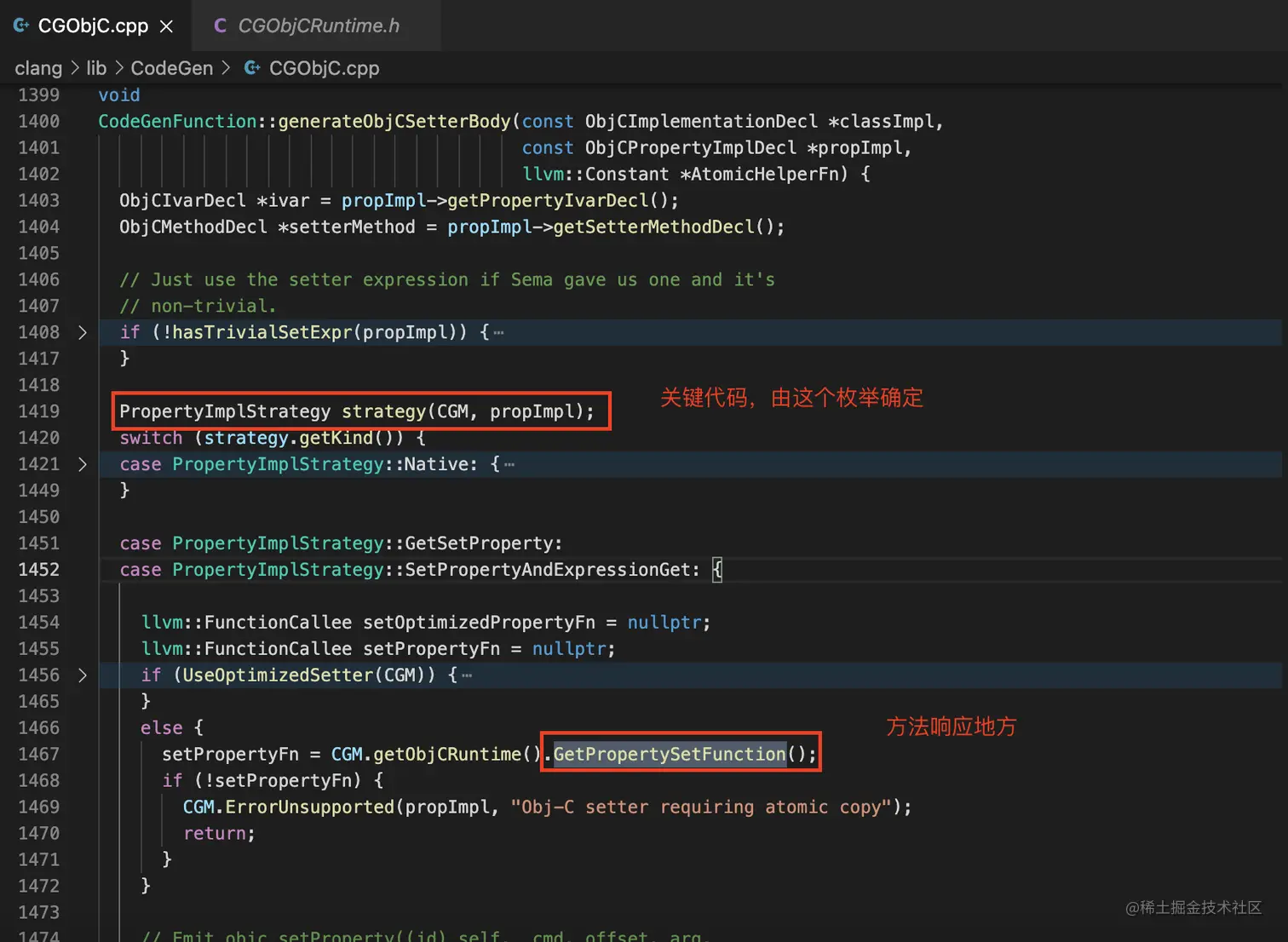The height and width of the screenshot is (942, 1288).
Task: Open the lib breadcrumb dropdown
Action: (x=96, y=67)
